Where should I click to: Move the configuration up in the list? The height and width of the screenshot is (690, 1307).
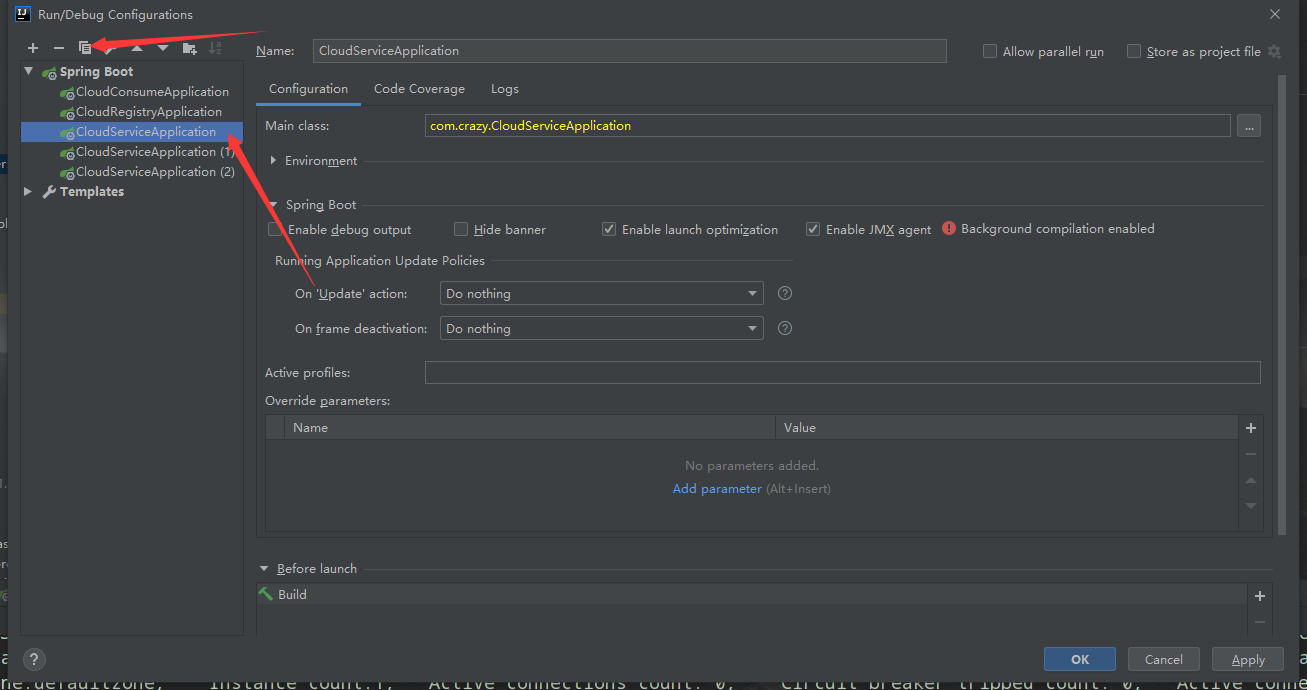(x=137, y=48)
